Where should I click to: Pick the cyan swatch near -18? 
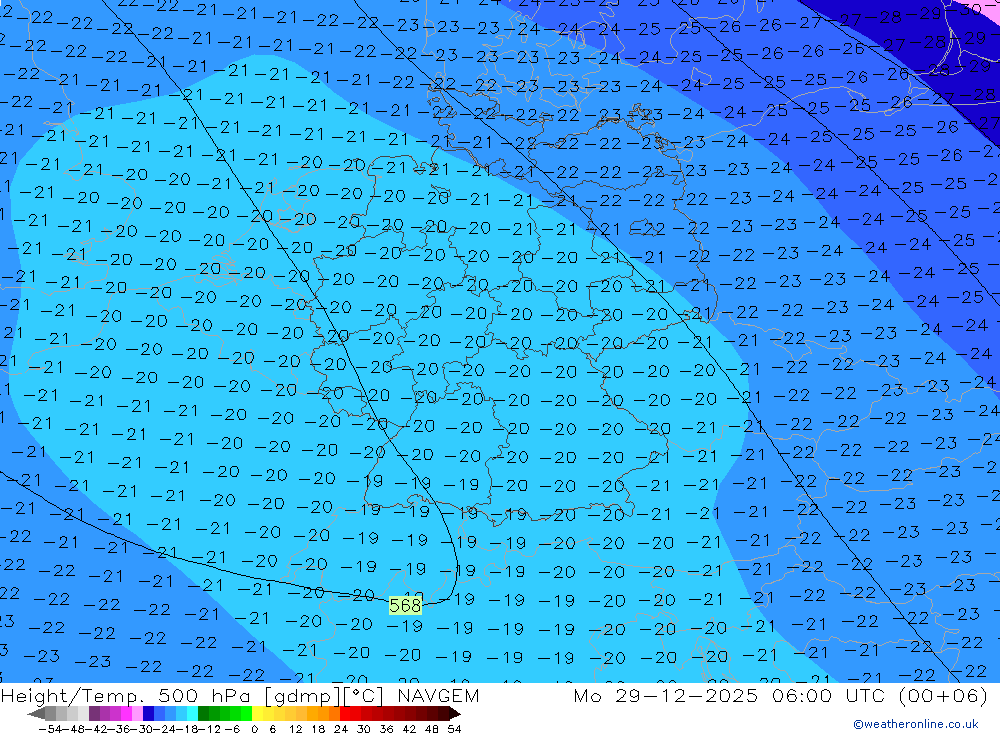191,714
